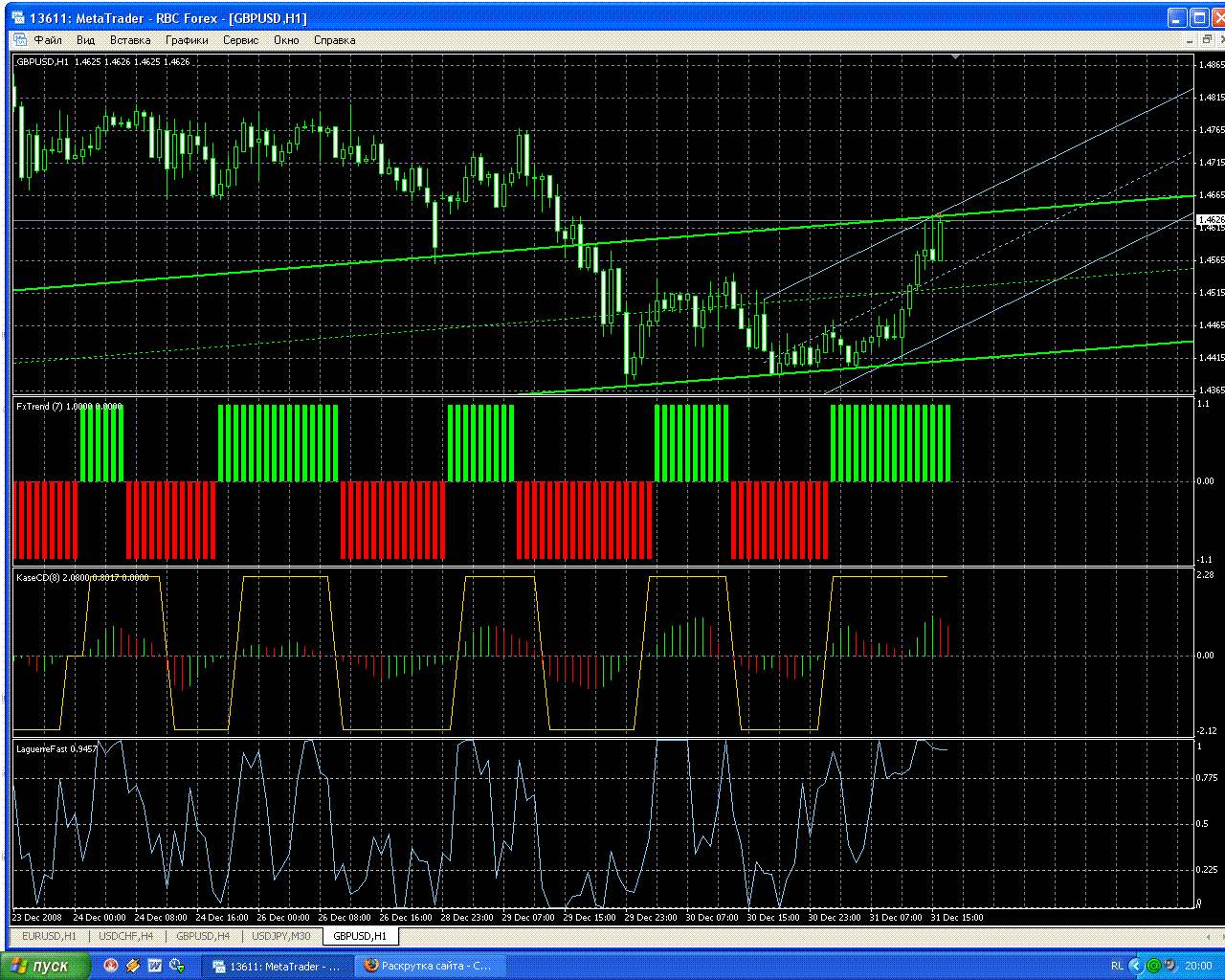The width and height of the screenshot is (1225, 980).
Task: Click the RL language indicator in tray
Action: 1117,966
